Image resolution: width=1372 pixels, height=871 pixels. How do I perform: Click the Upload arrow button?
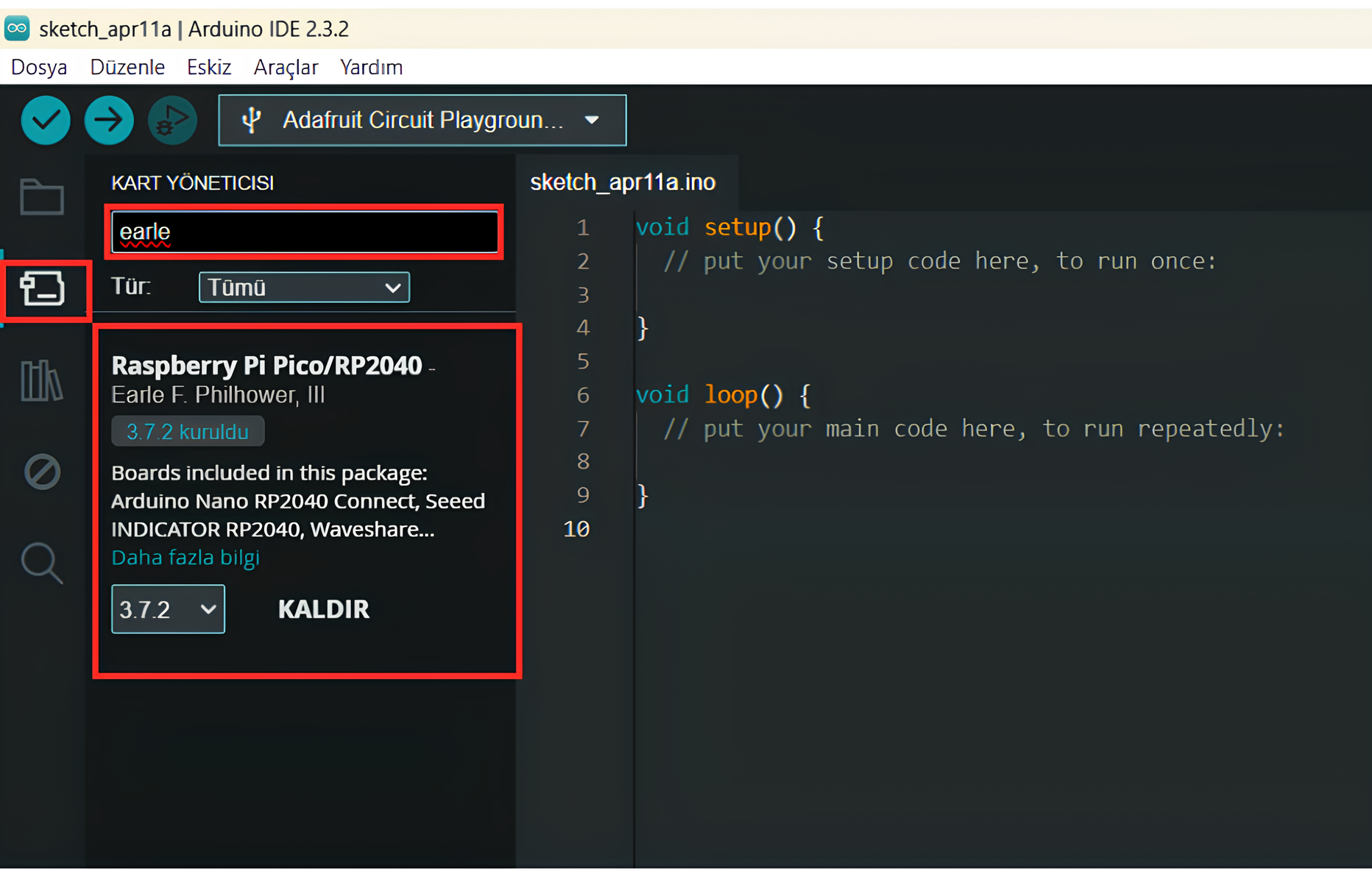109,120
